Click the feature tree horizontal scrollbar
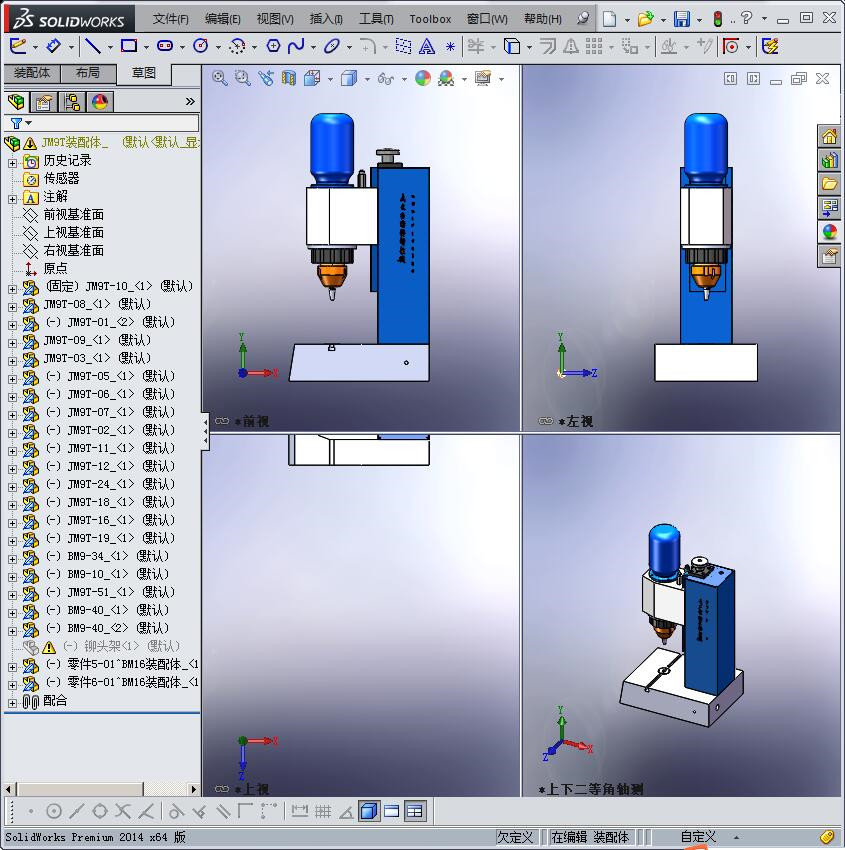The width and height of the screenshot is (845, 850). tap(81, 789)
